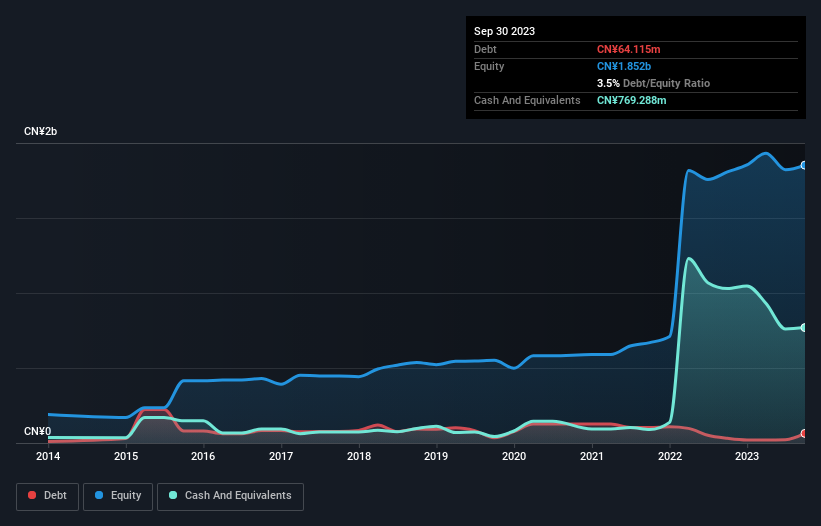The image size is (821, 526).
Task: Click the 2016 x-axis label
Action: point(203,456)
